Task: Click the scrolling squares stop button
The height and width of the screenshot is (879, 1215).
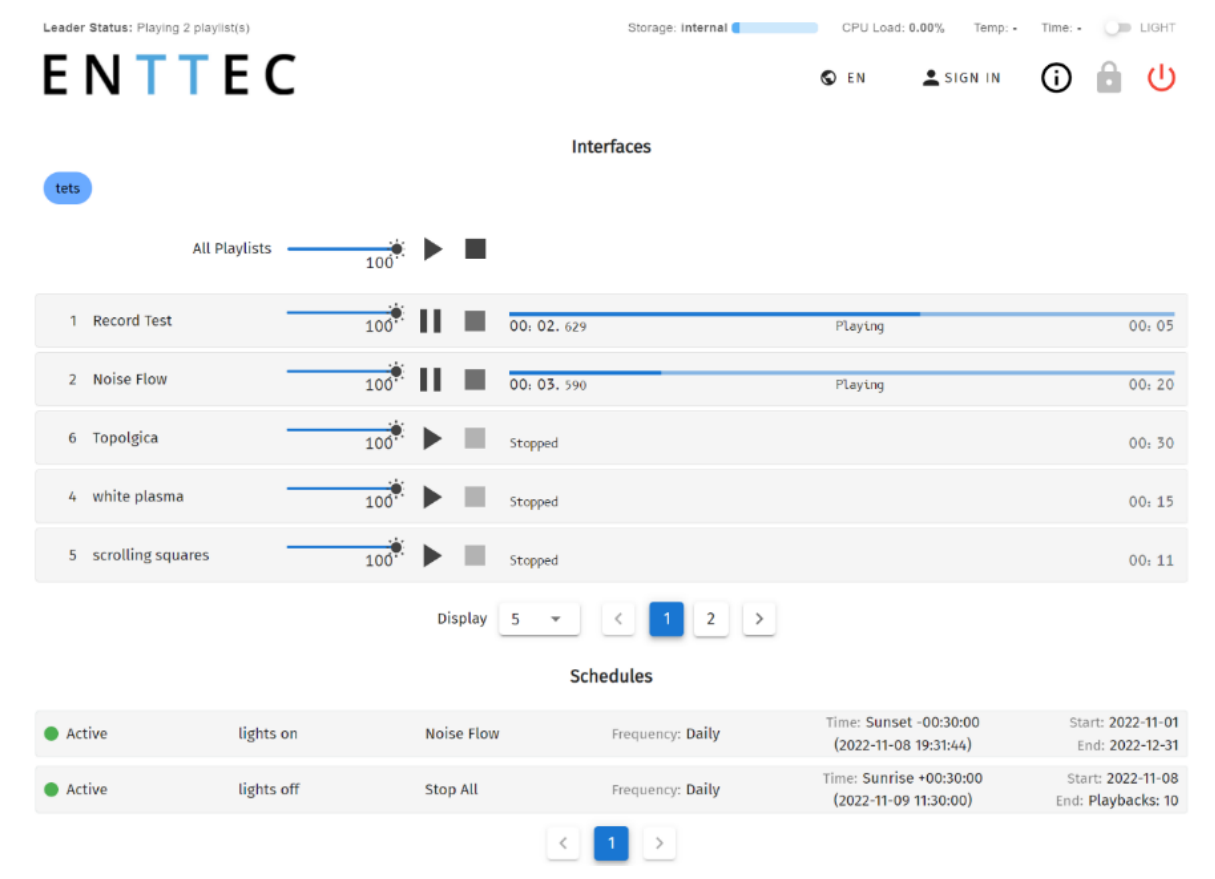Action: tap(475, 555)
